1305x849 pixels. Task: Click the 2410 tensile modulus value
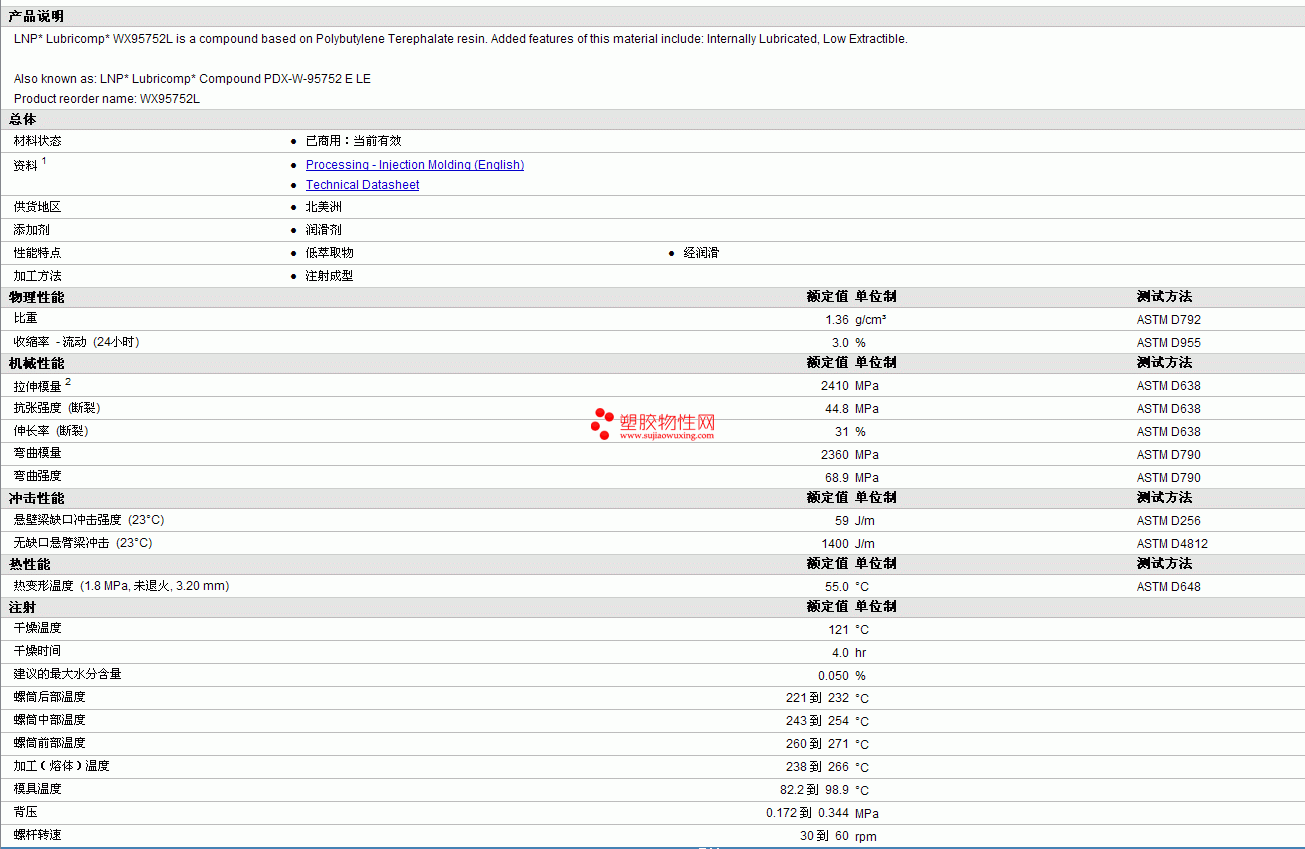point(835,386)
